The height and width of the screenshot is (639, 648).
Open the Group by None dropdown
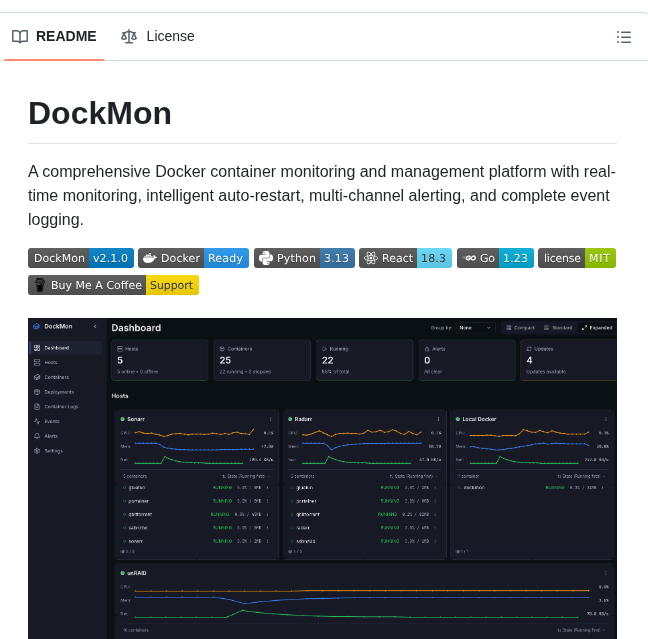(x=475, y=328)
